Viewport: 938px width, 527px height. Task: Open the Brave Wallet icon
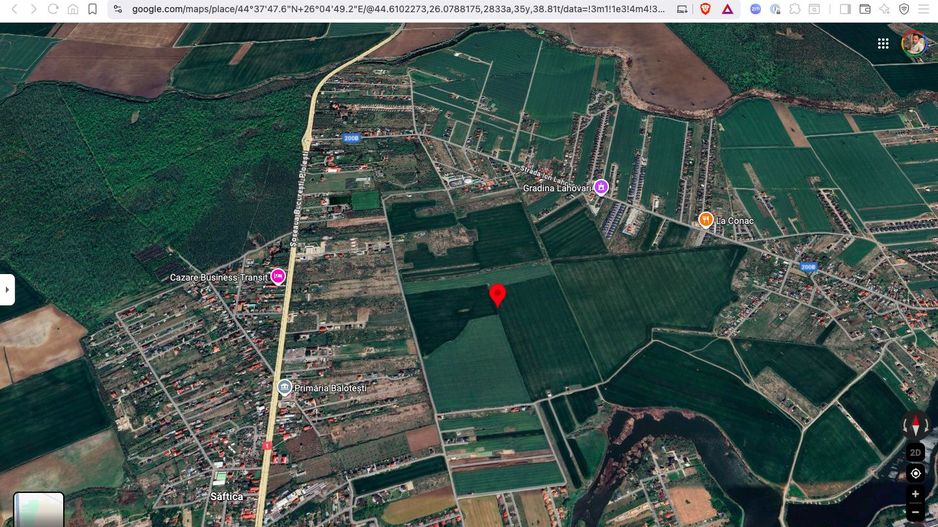[864, 9]
